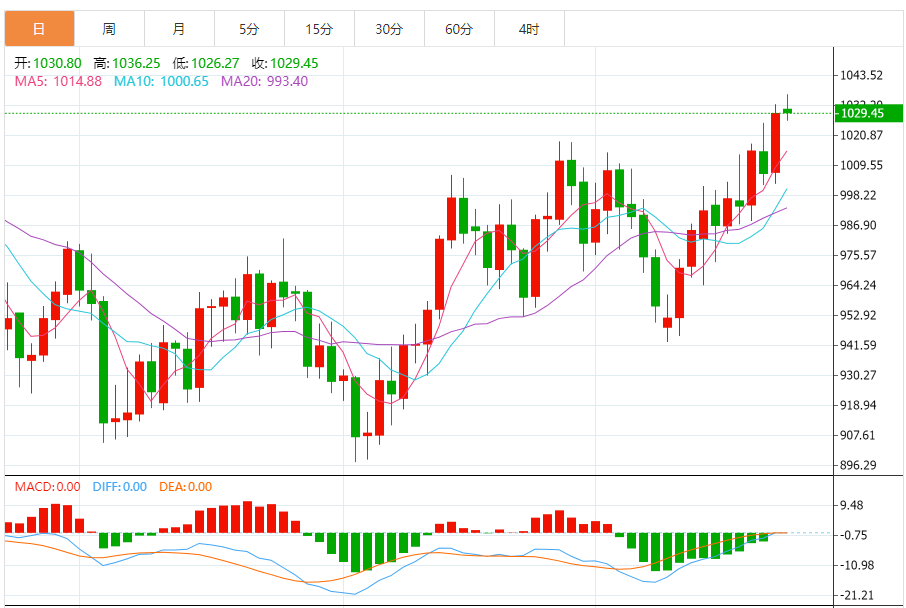
Task: Click the latest small green candlestick at 1029.45
Action: [x=787, y=110]
